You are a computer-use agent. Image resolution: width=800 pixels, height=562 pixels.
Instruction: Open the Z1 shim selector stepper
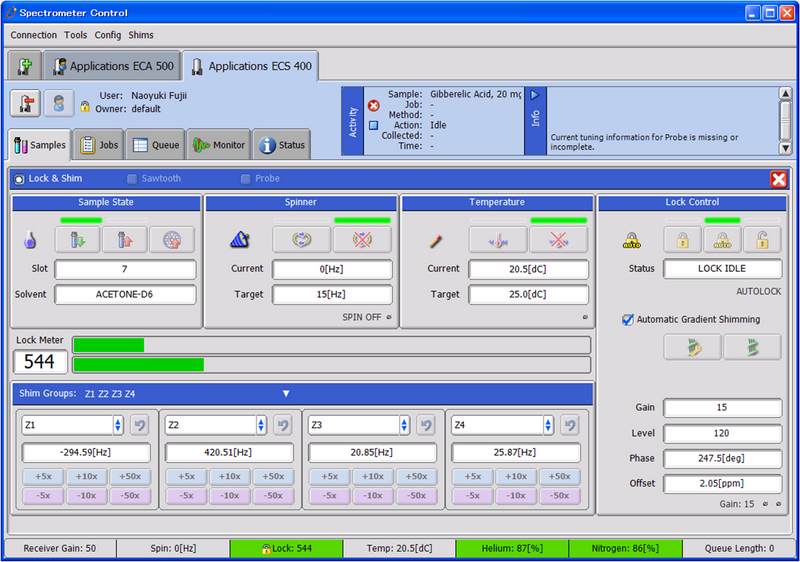pyautogui.click(x=118, y=425)
